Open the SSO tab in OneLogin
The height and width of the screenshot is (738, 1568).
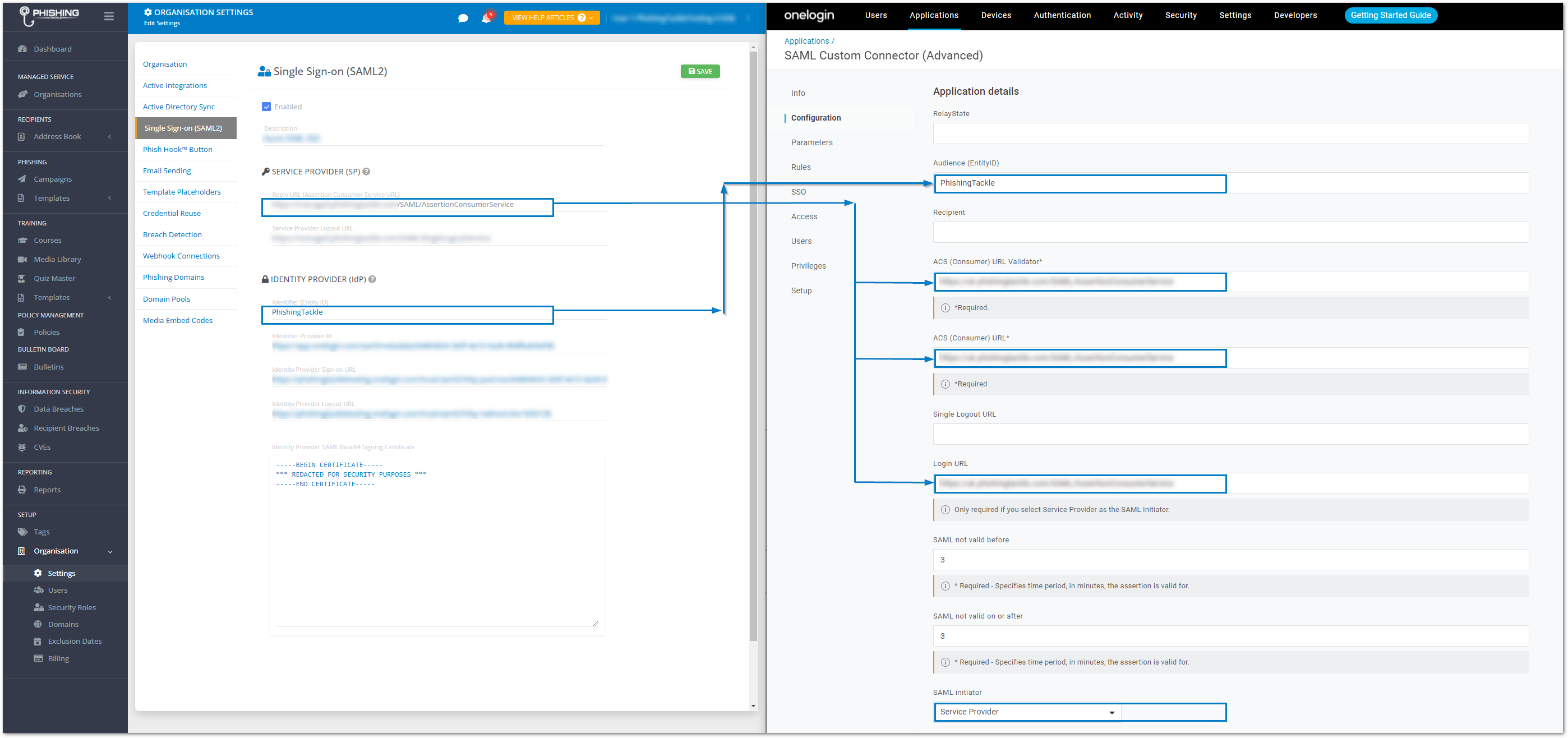(x=798, y=192)
